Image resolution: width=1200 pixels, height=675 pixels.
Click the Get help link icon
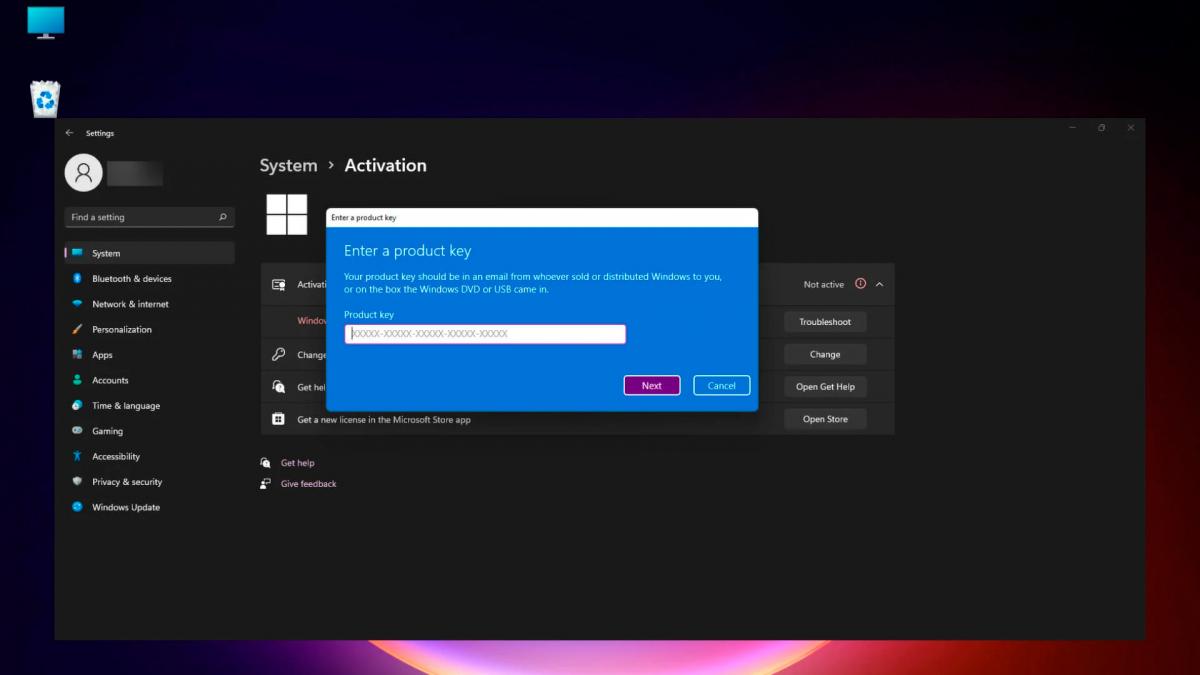click(265, 463)
